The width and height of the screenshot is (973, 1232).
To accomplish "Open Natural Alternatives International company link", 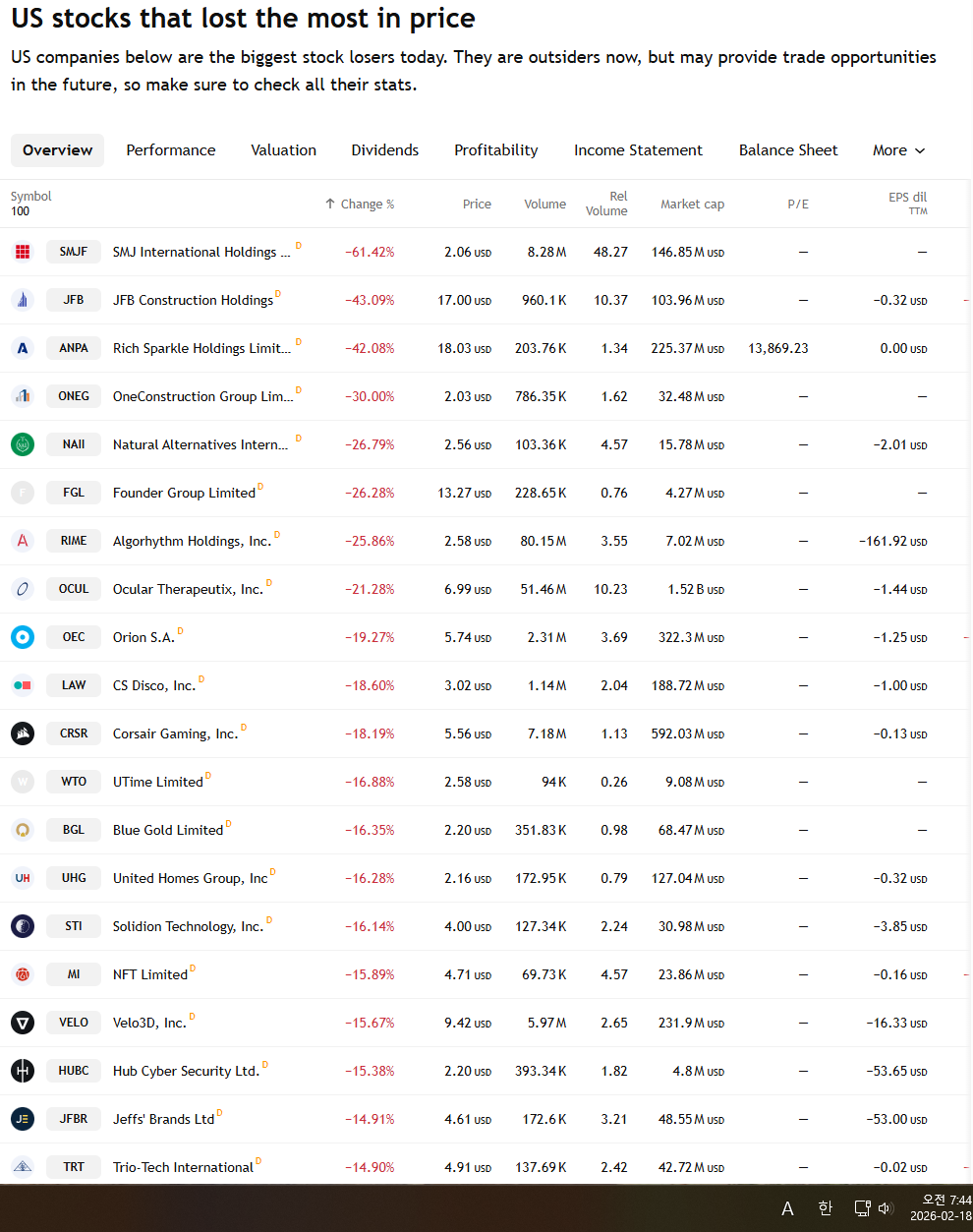I will tap(200, 445).
